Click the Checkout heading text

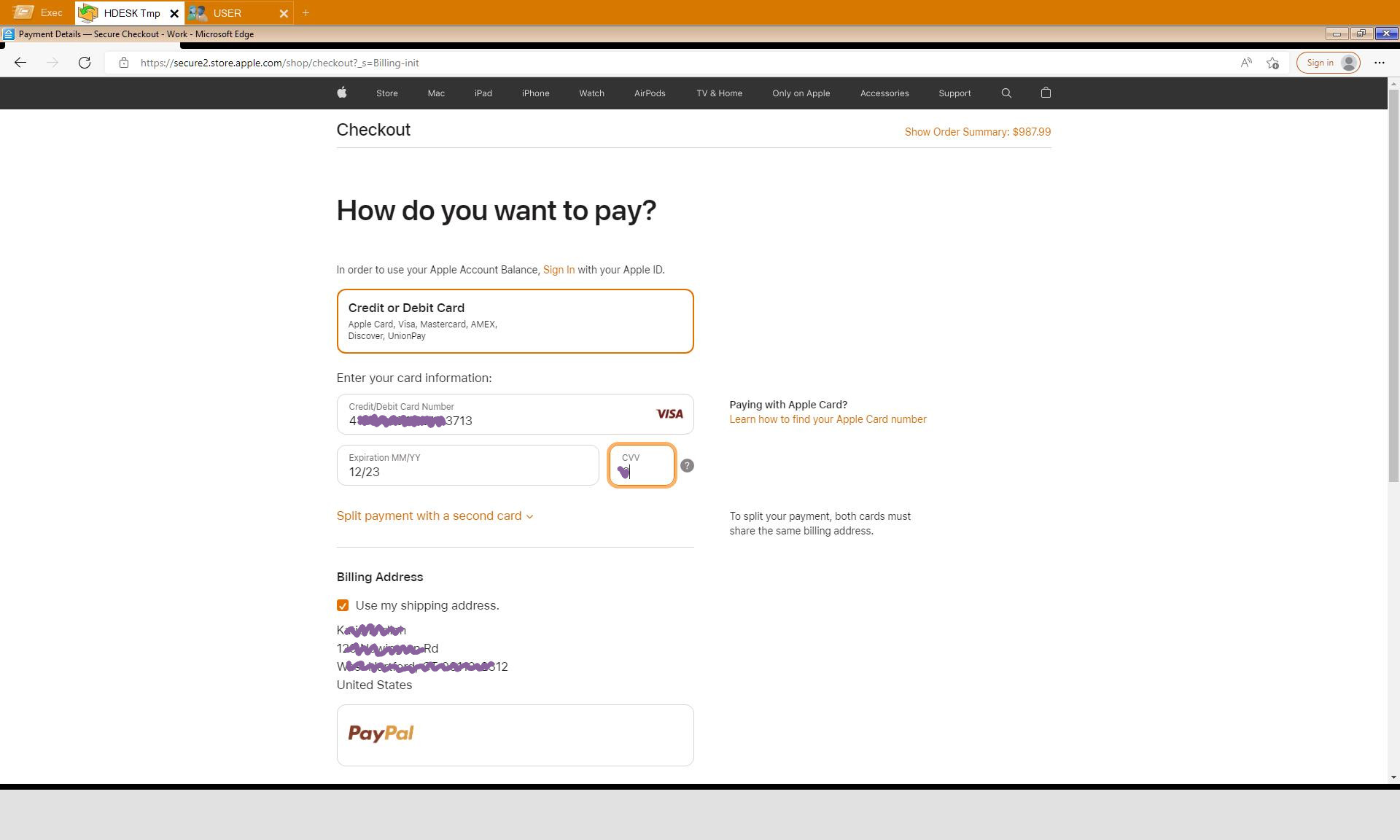coord(373,130)
